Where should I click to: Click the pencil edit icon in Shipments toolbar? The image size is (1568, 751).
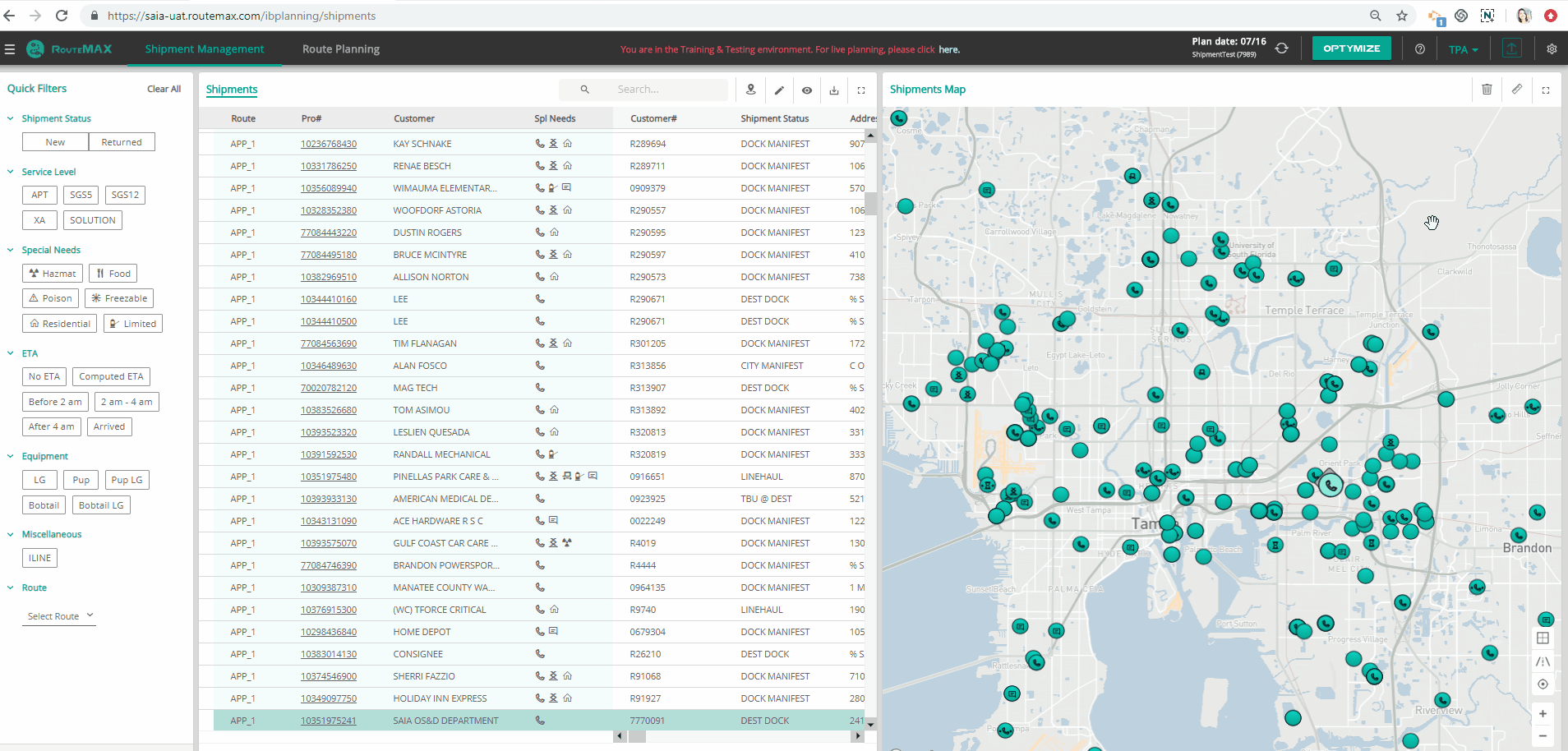(x=779, y=90)
